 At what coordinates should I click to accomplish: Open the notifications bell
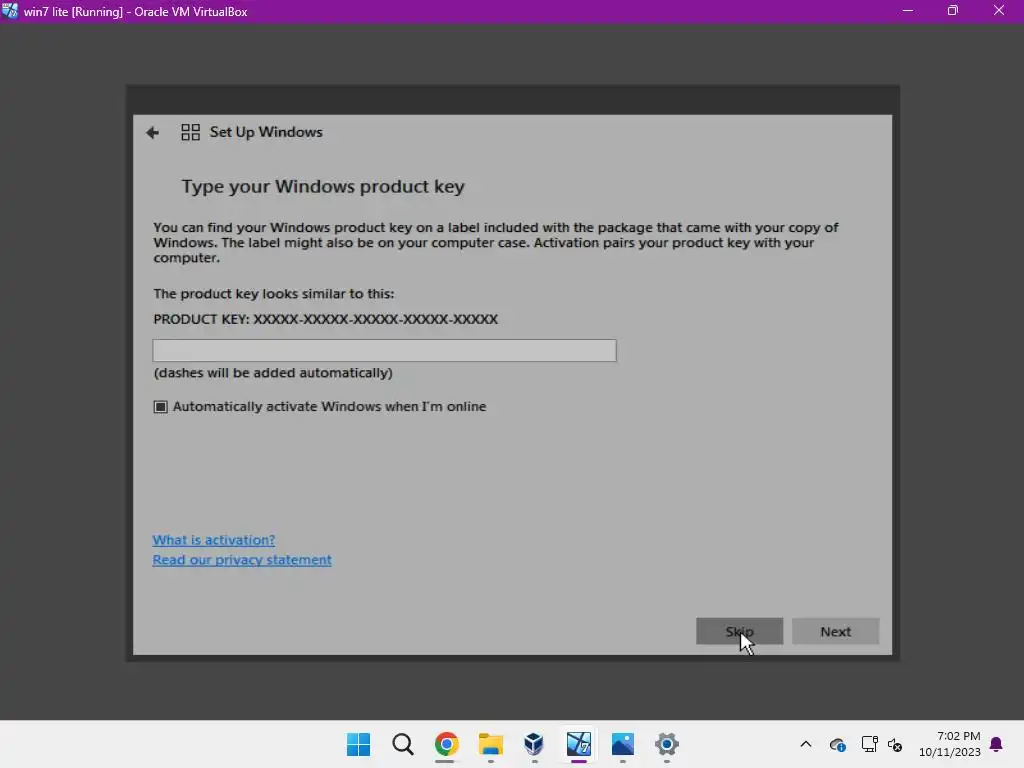point(997,744)
